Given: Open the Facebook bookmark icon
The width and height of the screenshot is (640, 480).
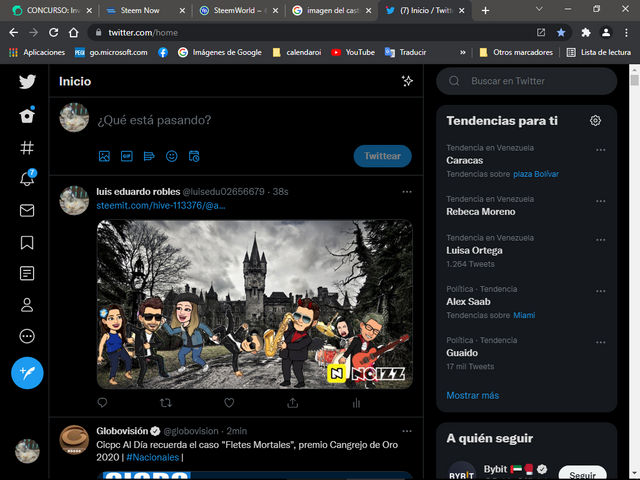Looking at the screenshot, I should 163,52.
